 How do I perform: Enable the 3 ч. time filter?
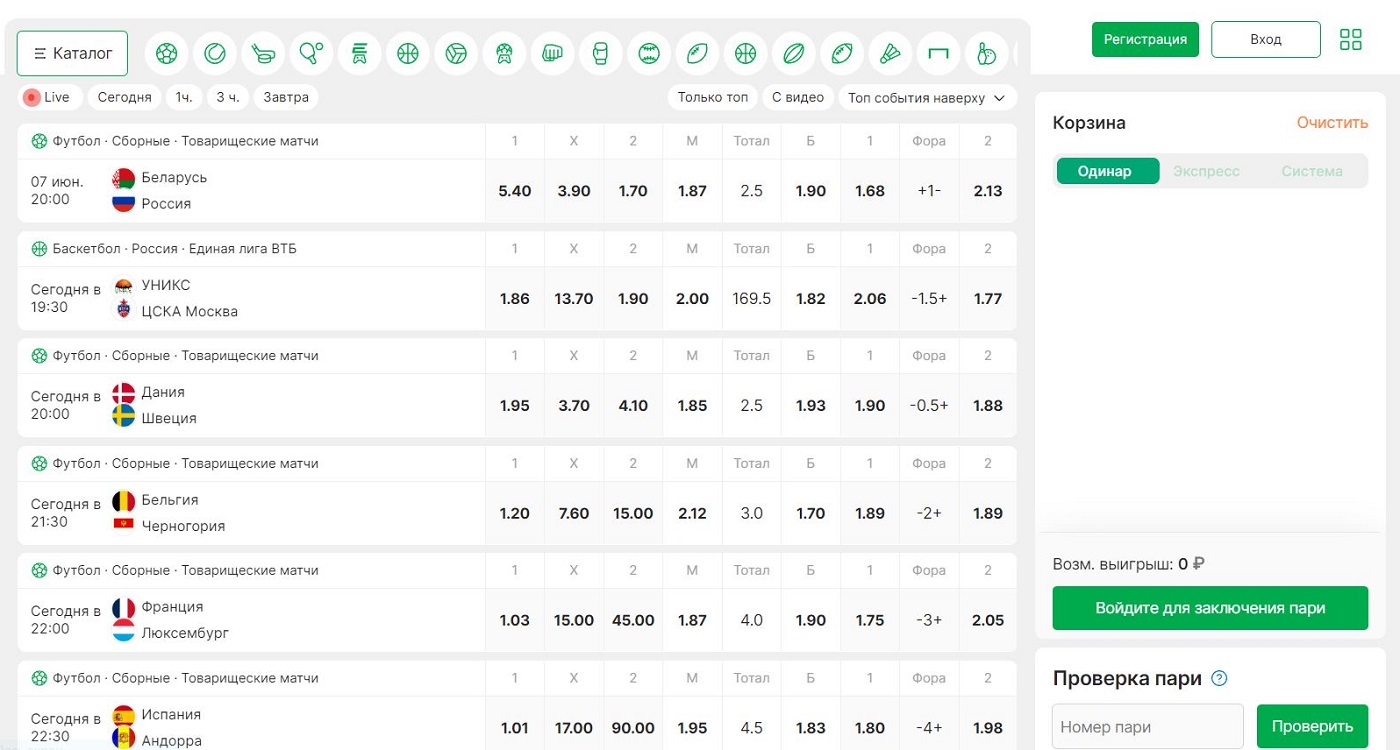click(x=227, y=97)
